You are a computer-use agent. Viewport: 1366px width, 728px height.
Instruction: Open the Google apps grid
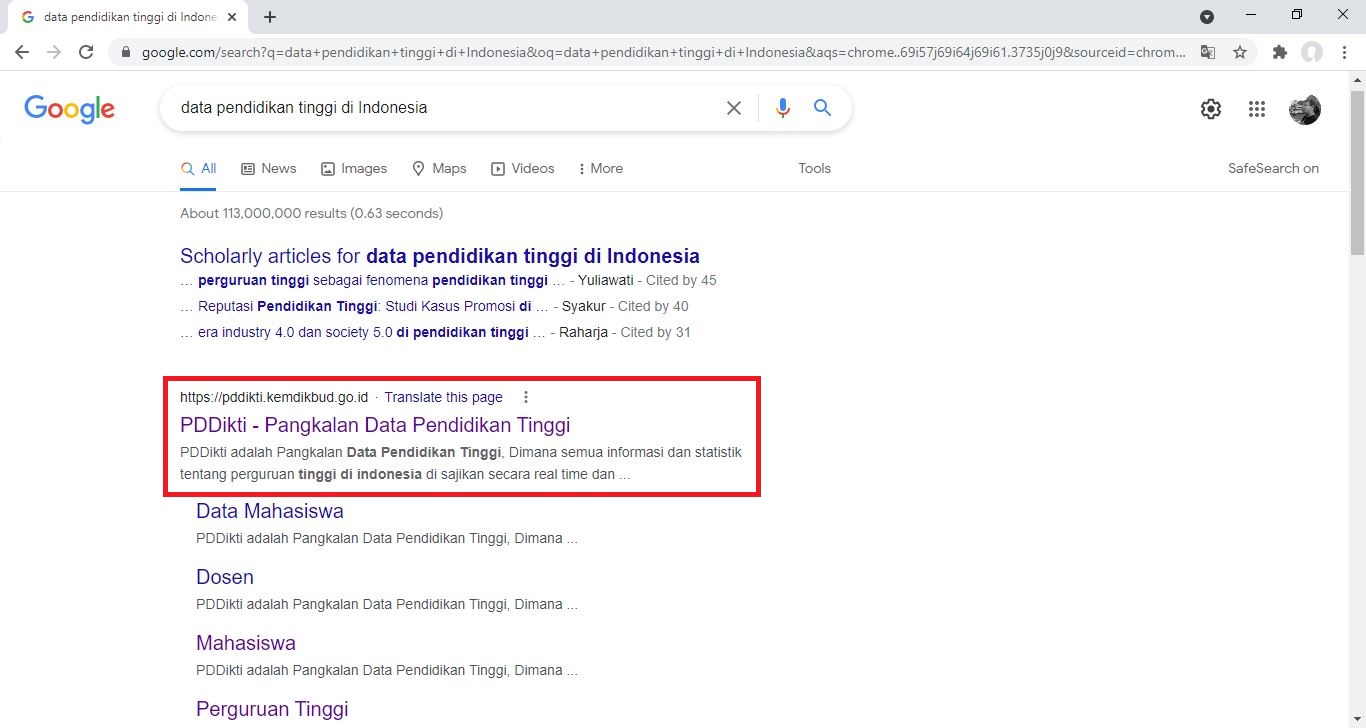tap(1257, 109)
